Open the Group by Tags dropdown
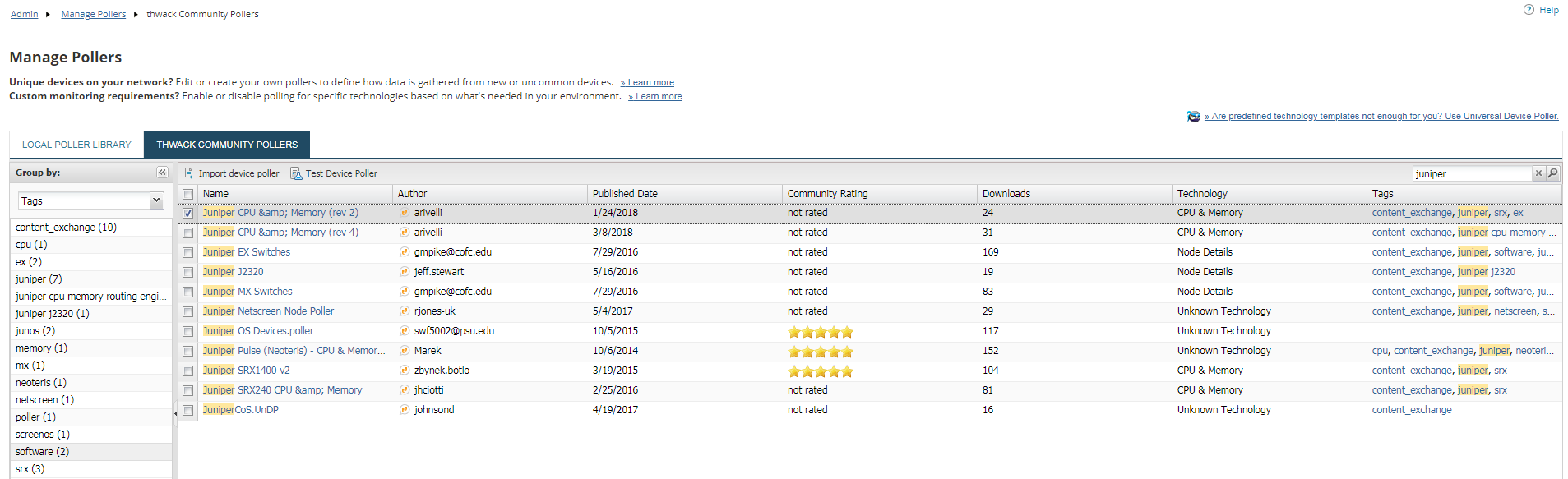1568x479 pixels. 156,200
